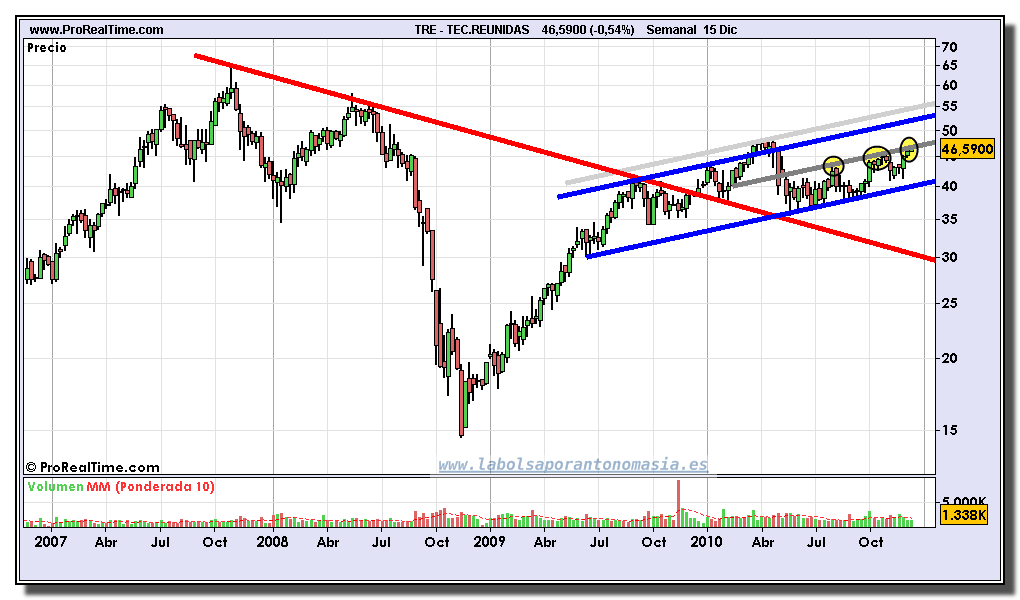This screenshot has width=1020, height=600.
Task: Click the red MM (Ponderada 10) legend
Action: pyautogui.click(x=151, y=487)
